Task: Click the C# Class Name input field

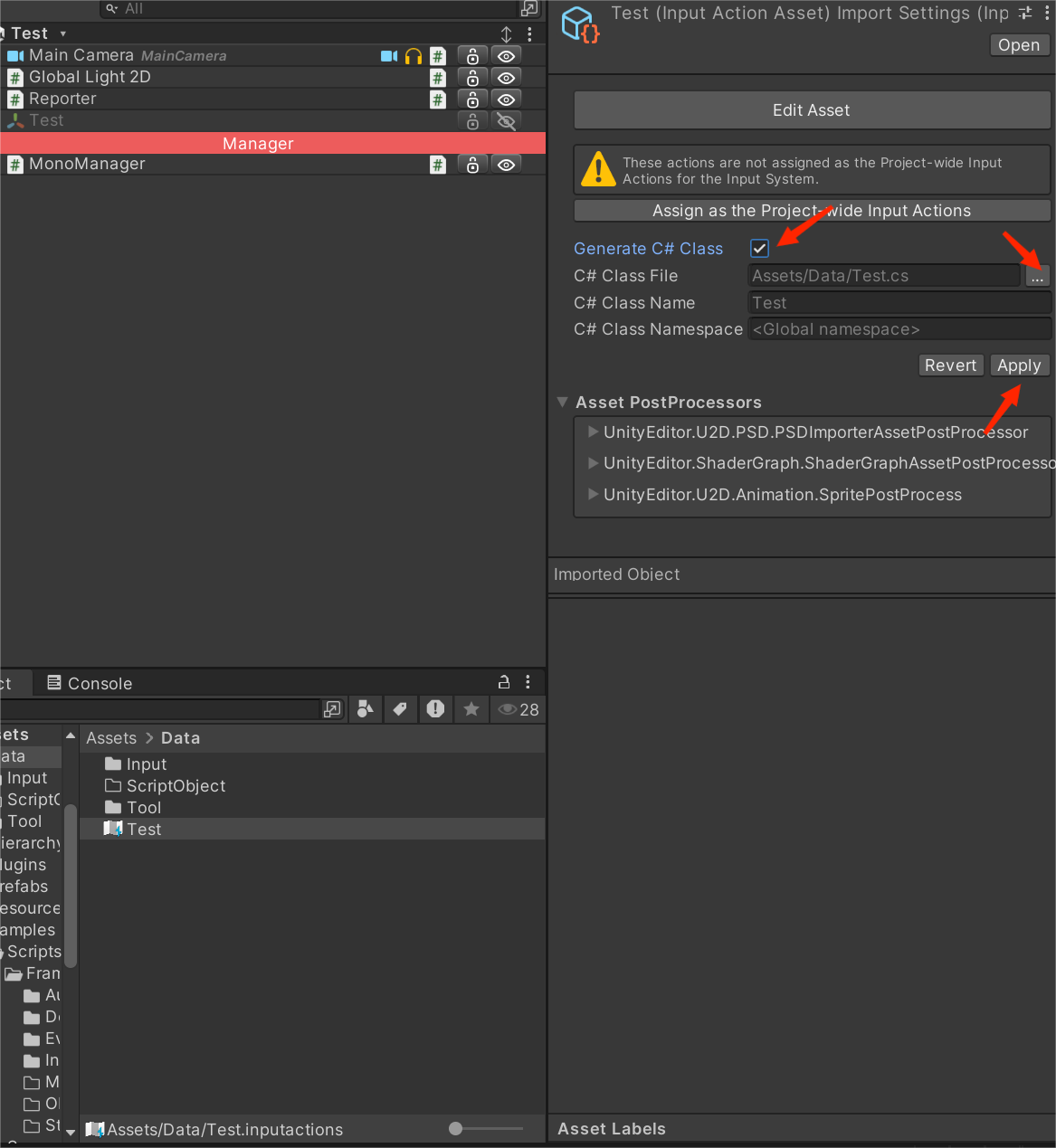Action: [x=899, y=303]
